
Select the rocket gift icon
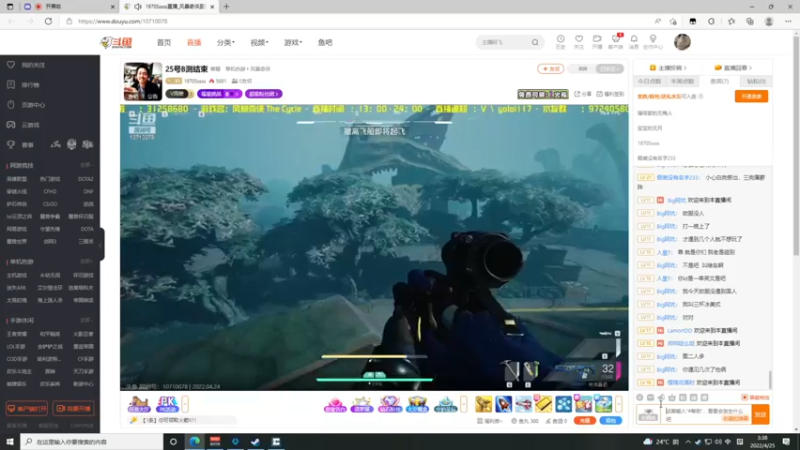pyautogui.click(x=504, y=404)
